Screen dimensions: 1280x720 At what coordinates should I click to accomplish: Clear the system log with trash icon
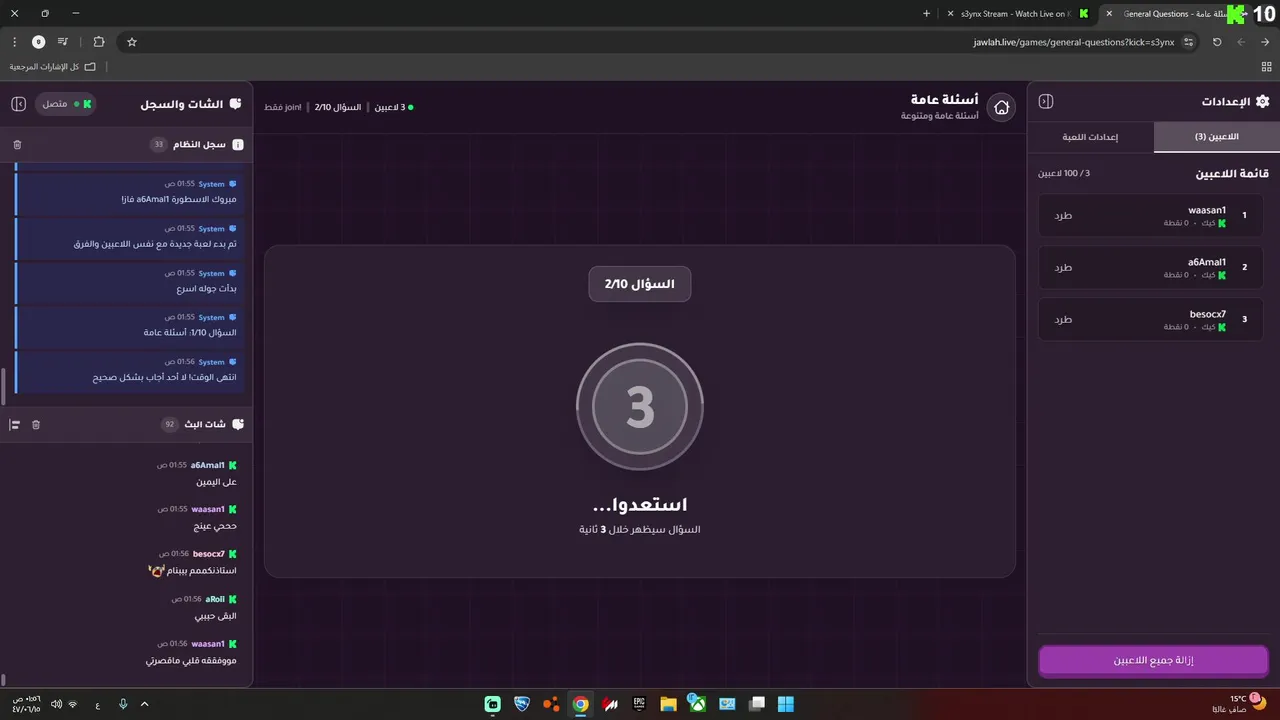tap(17, 145)
